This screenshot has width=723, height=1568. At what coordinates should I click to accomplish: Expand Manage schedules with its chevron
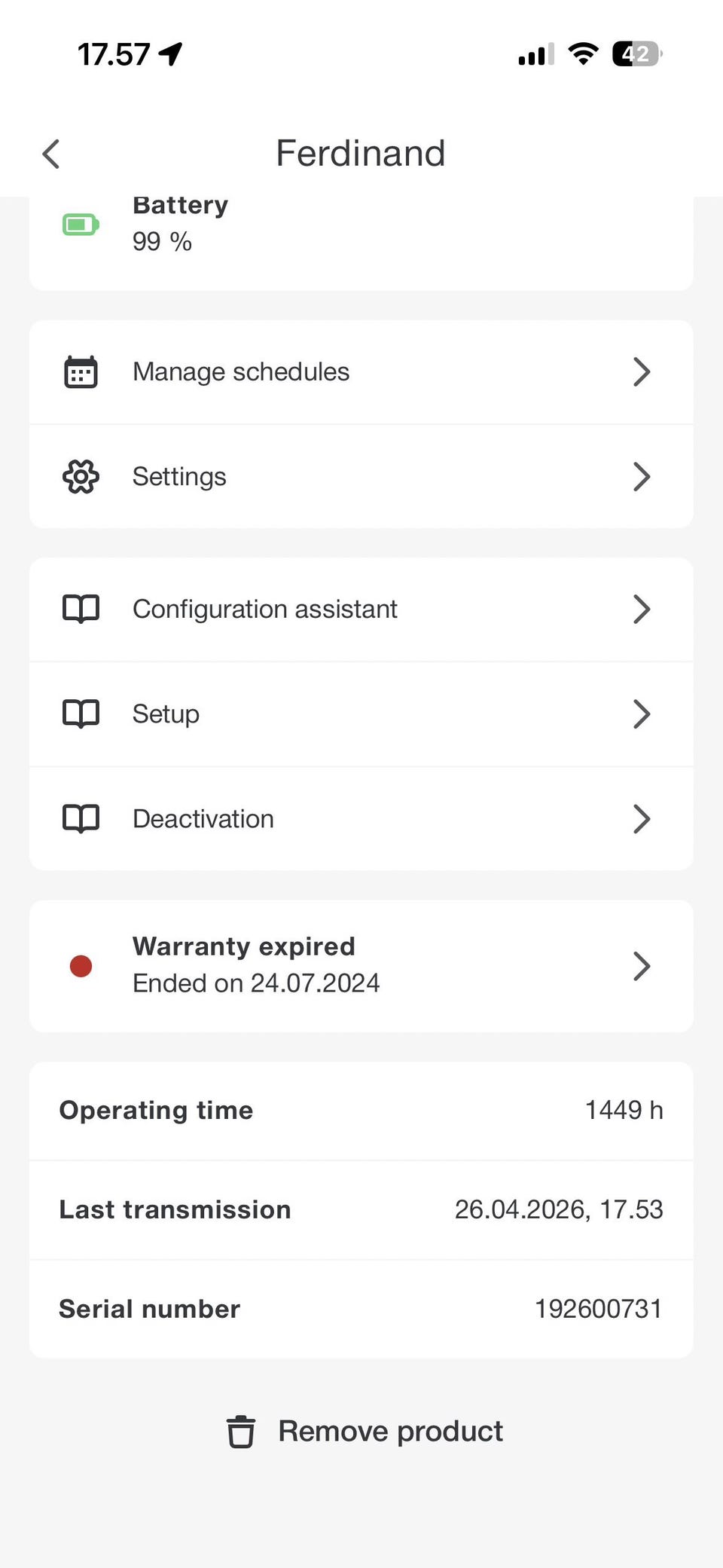(x=641, y=372)
